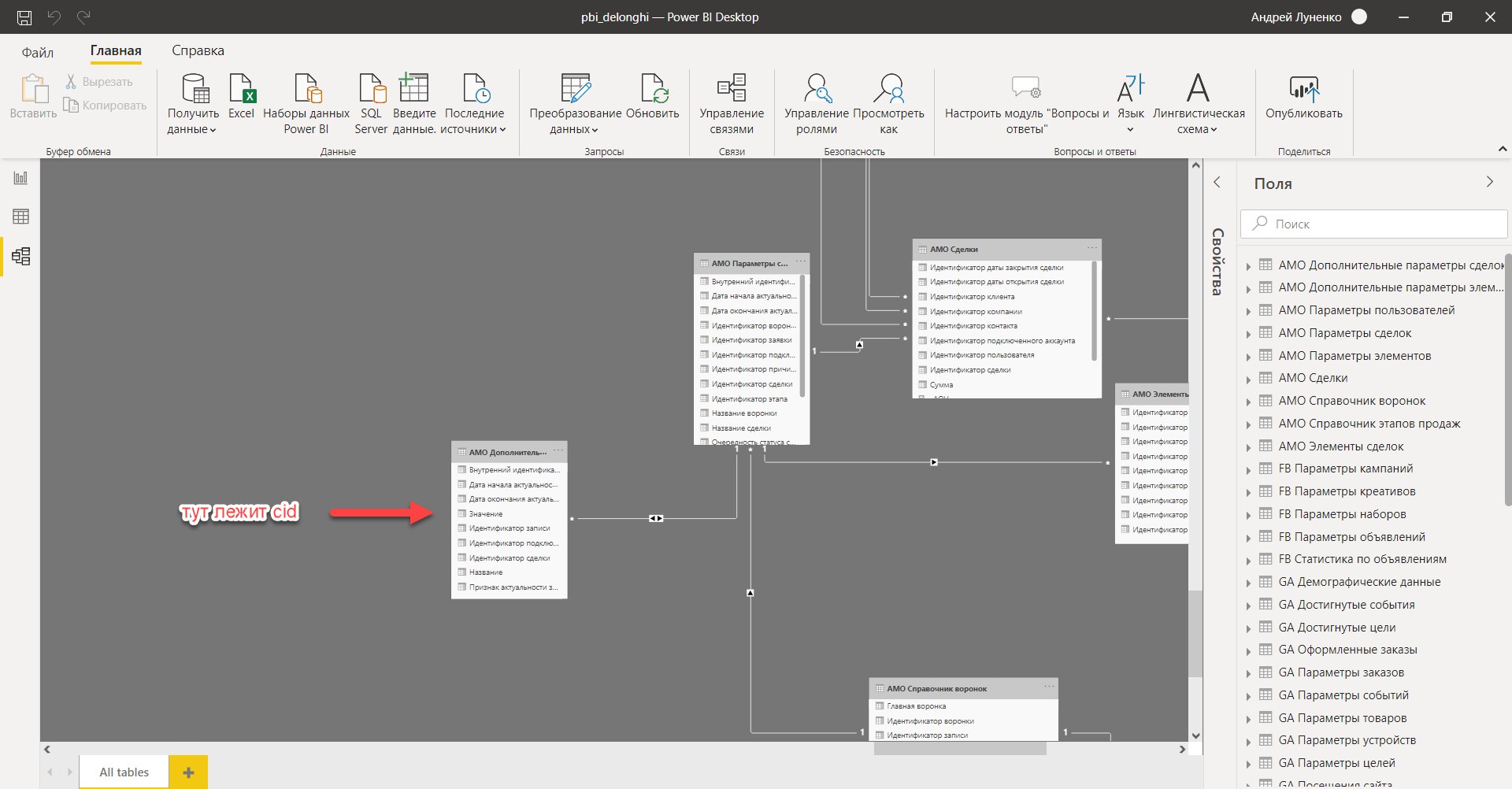Open Преобразование данных

coord(575,103)
